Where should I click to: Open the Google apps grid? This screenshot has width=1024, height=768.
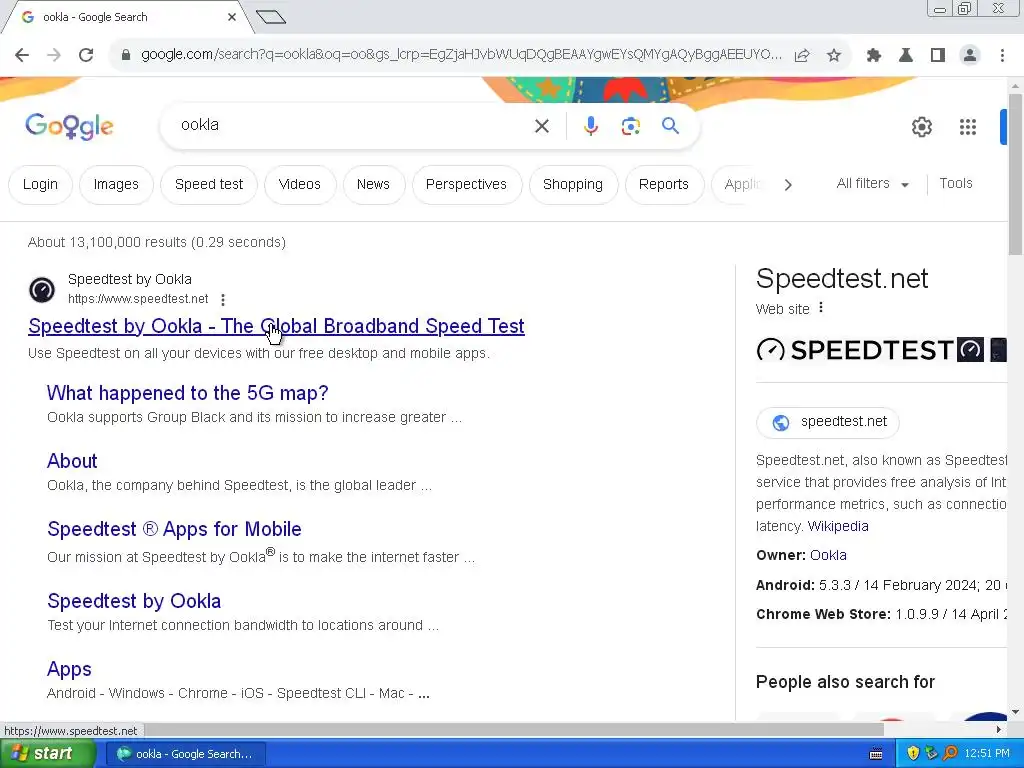968,127
